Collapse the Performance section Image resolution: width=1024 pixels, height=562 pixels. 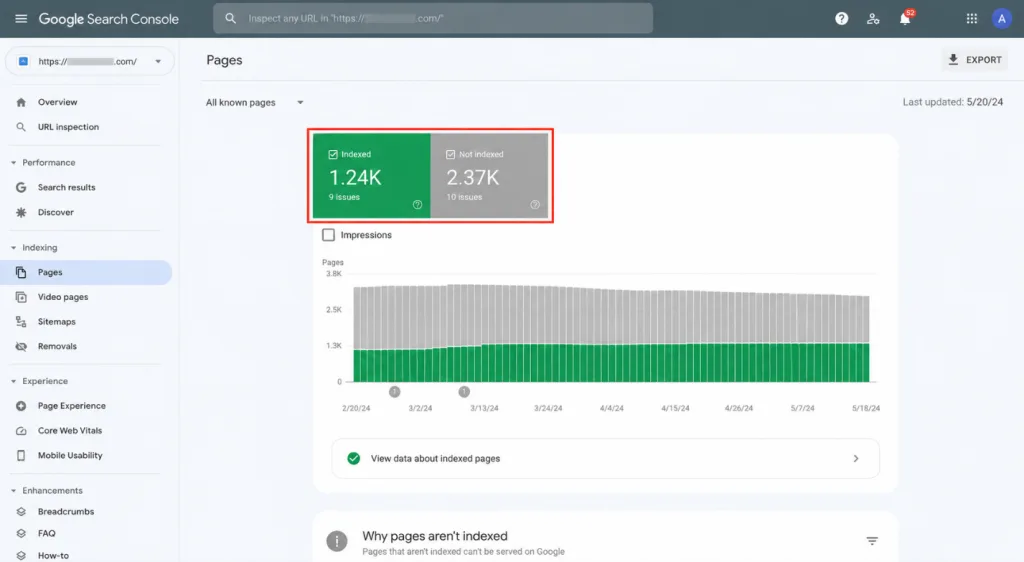[14, 163]
